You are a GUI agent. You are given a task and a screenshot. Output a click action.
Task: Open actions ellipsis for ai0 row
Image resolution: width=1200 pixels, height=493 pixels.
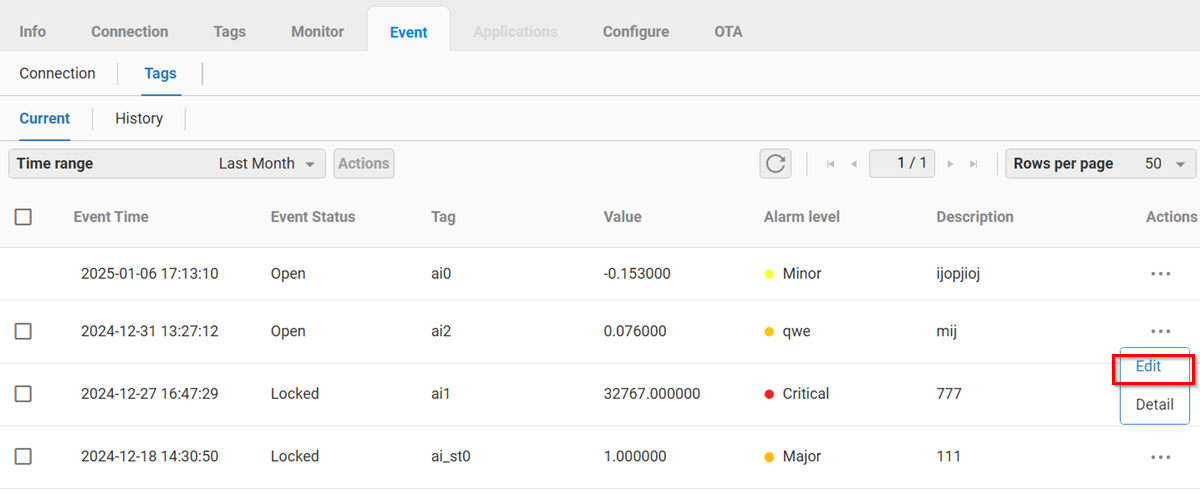coord(1160,274)
